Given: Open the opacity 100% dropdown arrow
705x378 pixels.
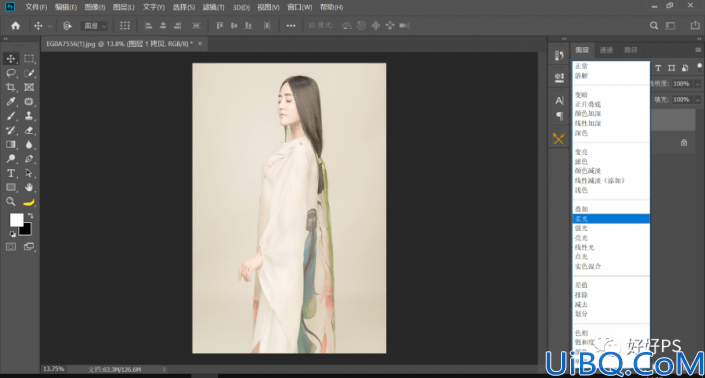Looking at the screenshot, I should [698, 84].
